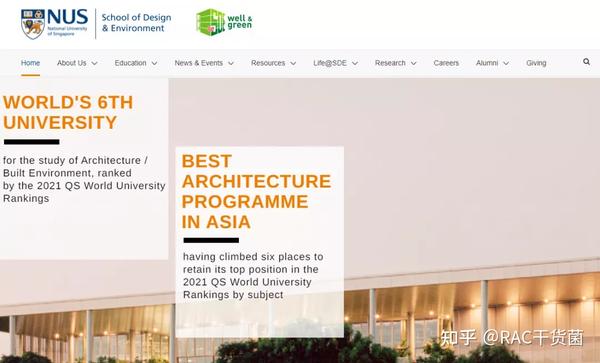Select the 'for the study of Architecture' paragraph
This screenshot has width=600, height=363.
pos(84,179)
